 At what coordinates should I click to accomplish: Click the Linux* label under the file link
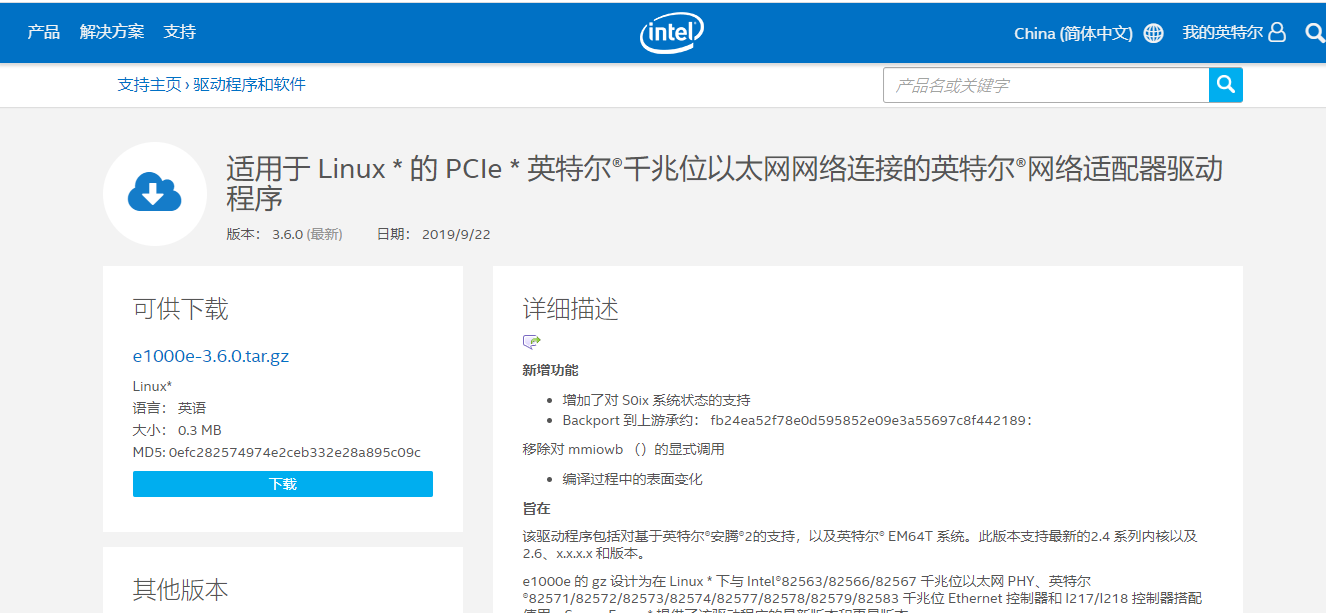tap(153, 386)
